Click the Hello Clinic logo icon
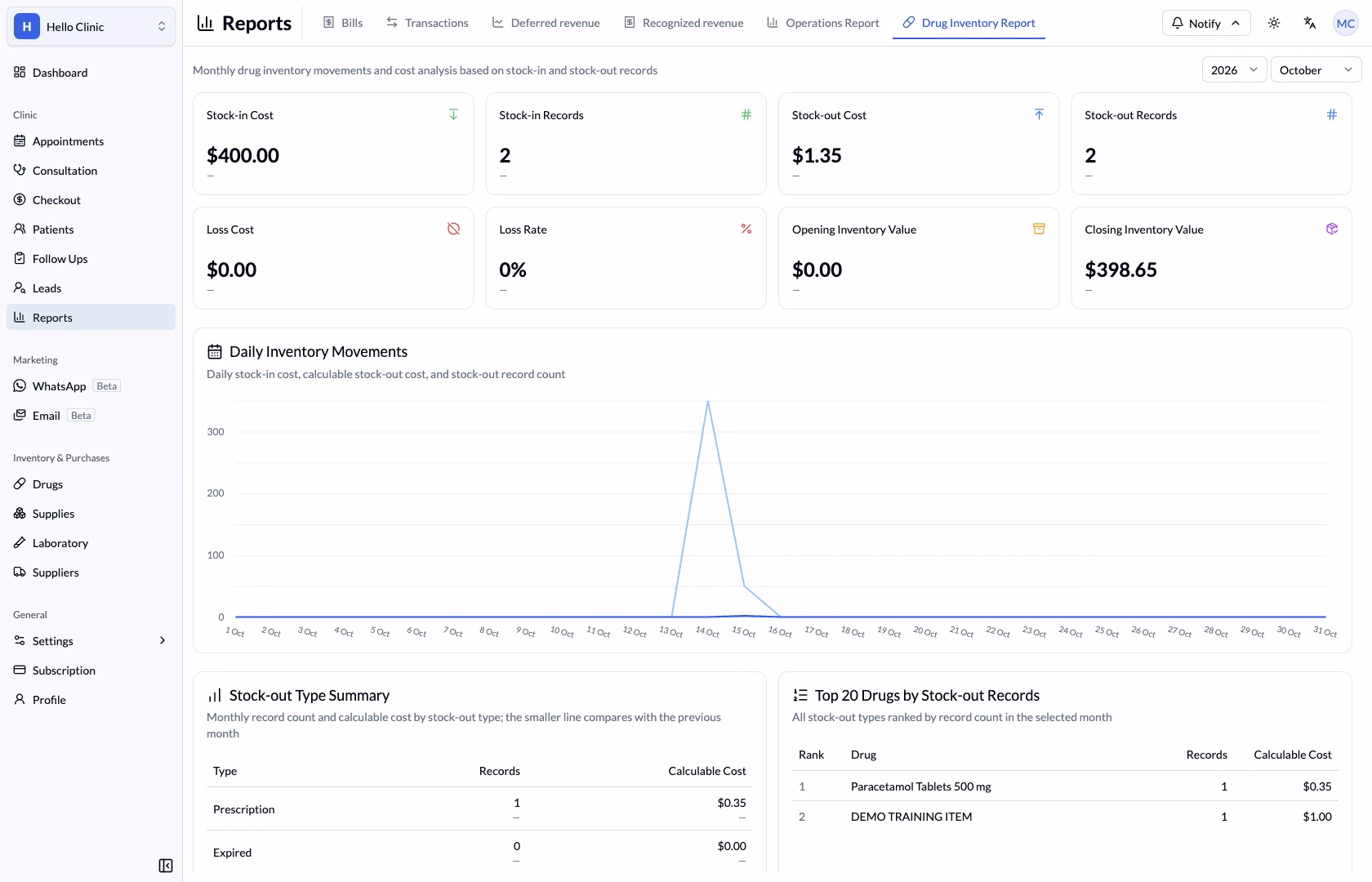The height and width of the screenshot is (882, 1372). 27,27
